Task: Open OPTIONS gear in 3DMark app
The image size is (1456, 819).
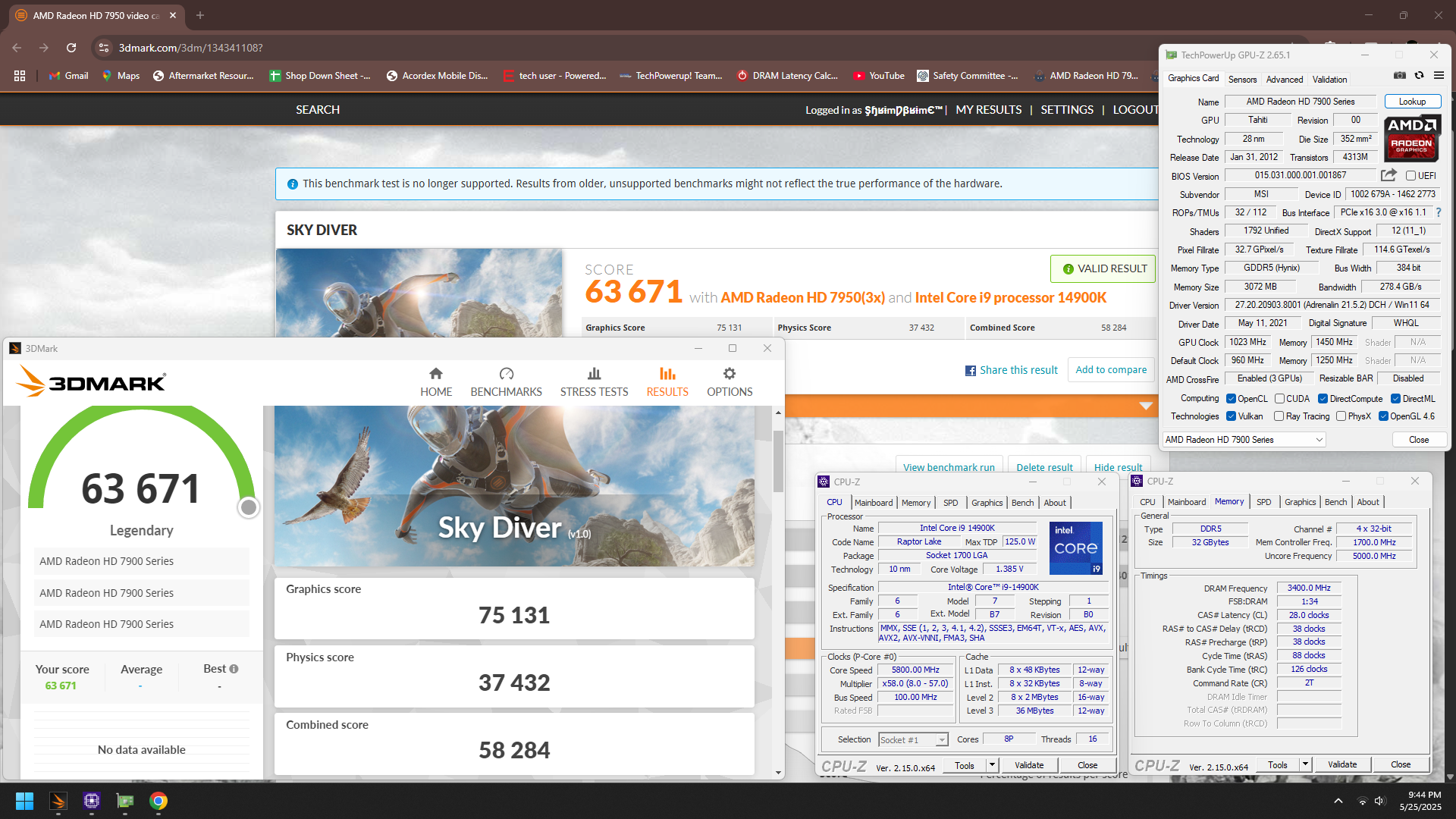Action: [730, 382]
